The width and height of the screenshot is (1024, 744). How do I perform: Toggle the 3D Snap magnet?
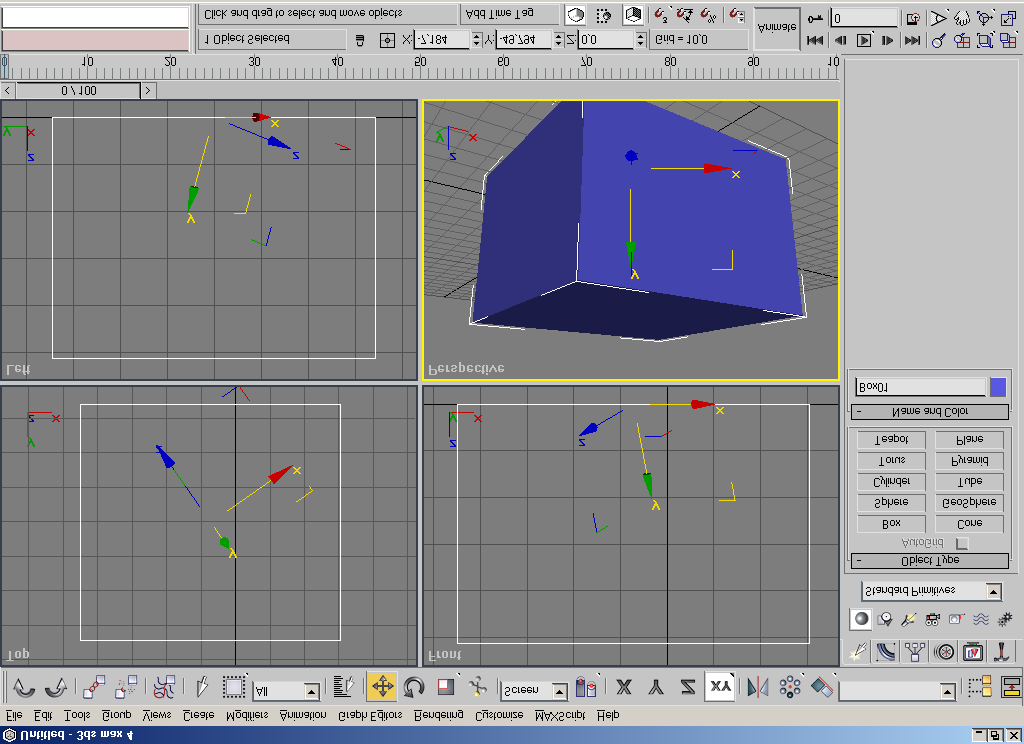click(661, 14)
